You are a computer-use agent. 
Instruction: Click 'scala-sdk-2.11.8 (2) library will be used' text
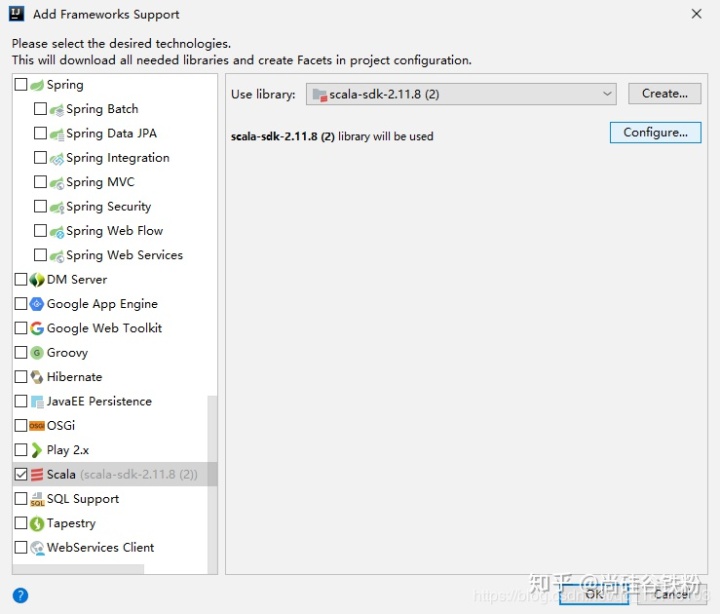(x=332, y=136)
